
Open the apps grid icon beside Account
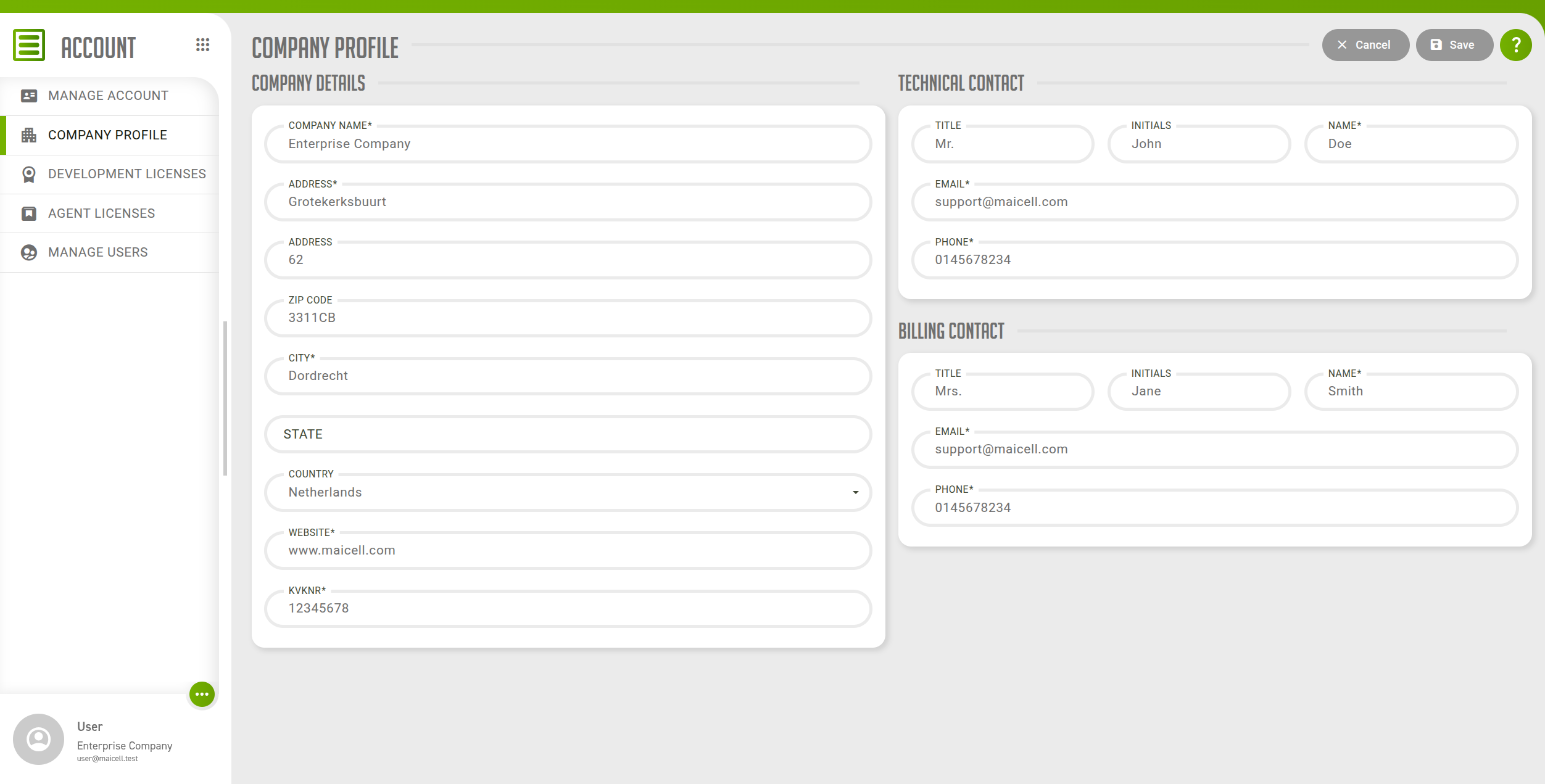[x=203, y=45]
